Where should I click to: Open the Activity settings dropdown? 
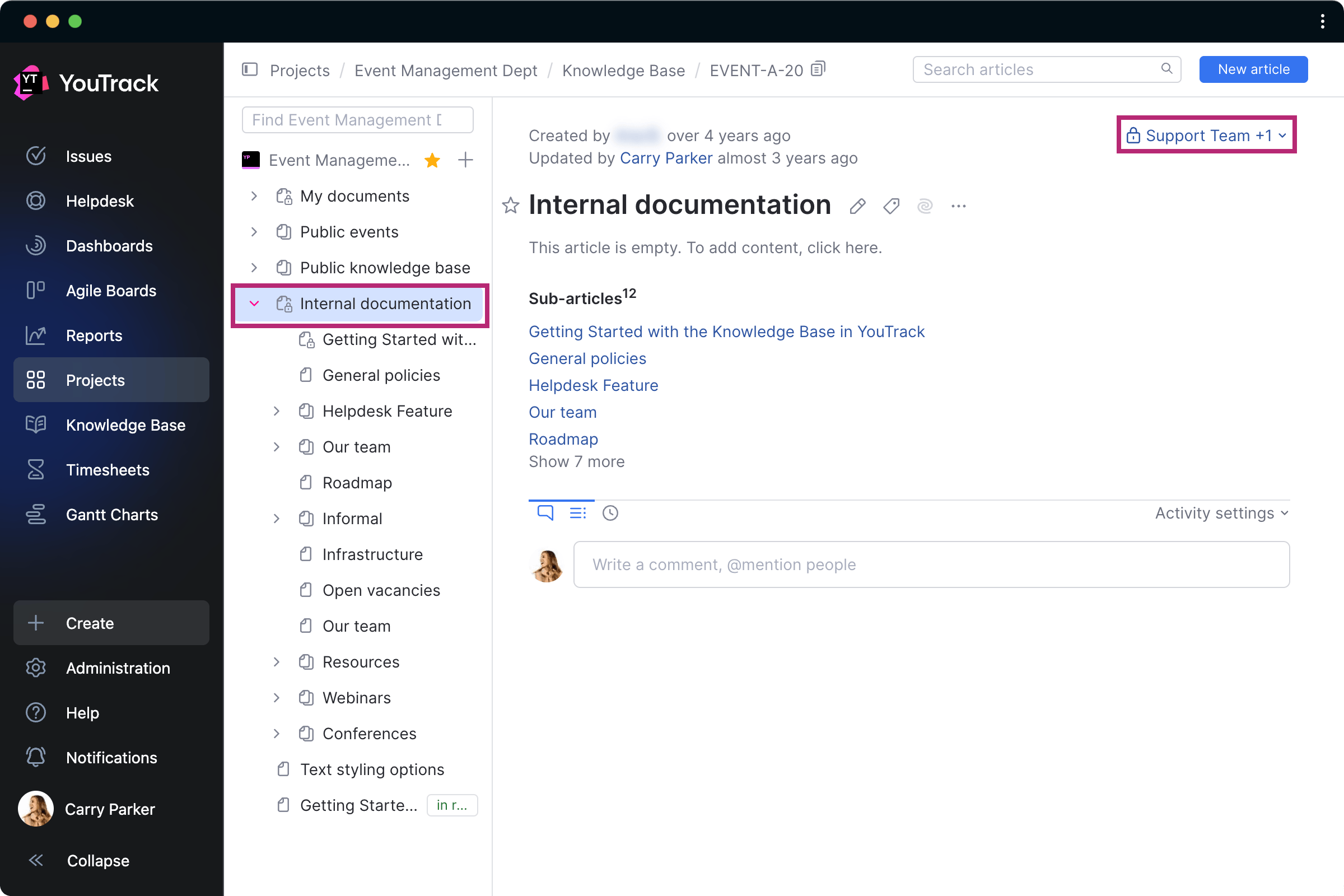tap(1221, 512)
